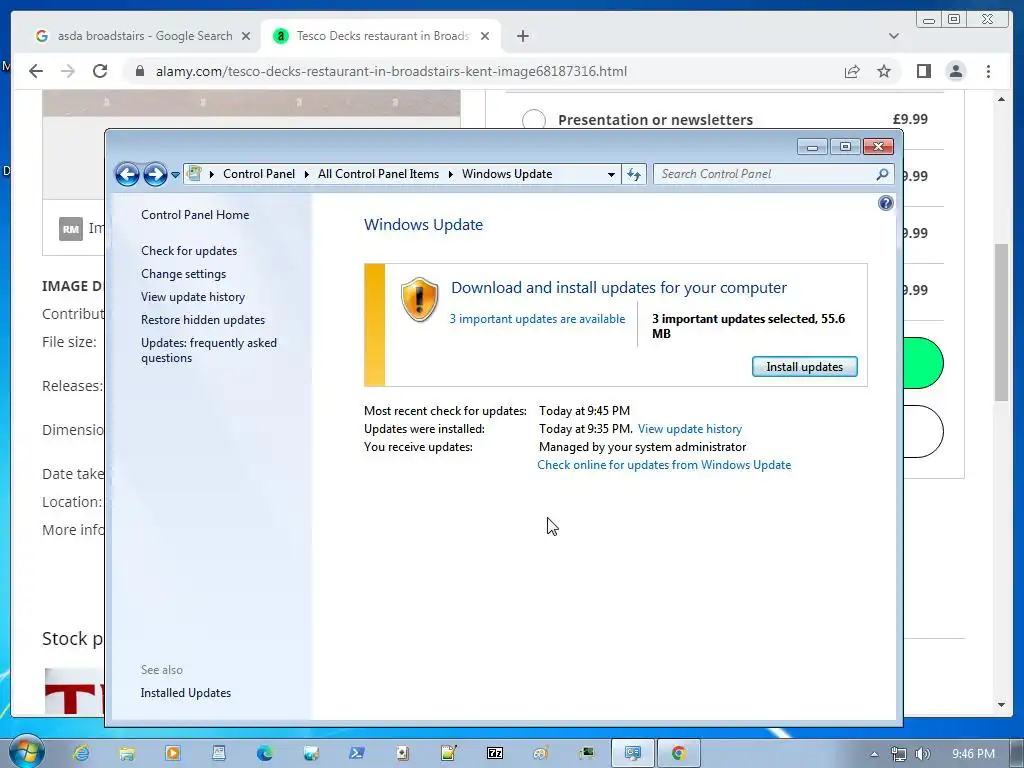The width and height of the screenshot is (1024, 768).
Task: Click Install updates button
Action: tap(805, 367)
